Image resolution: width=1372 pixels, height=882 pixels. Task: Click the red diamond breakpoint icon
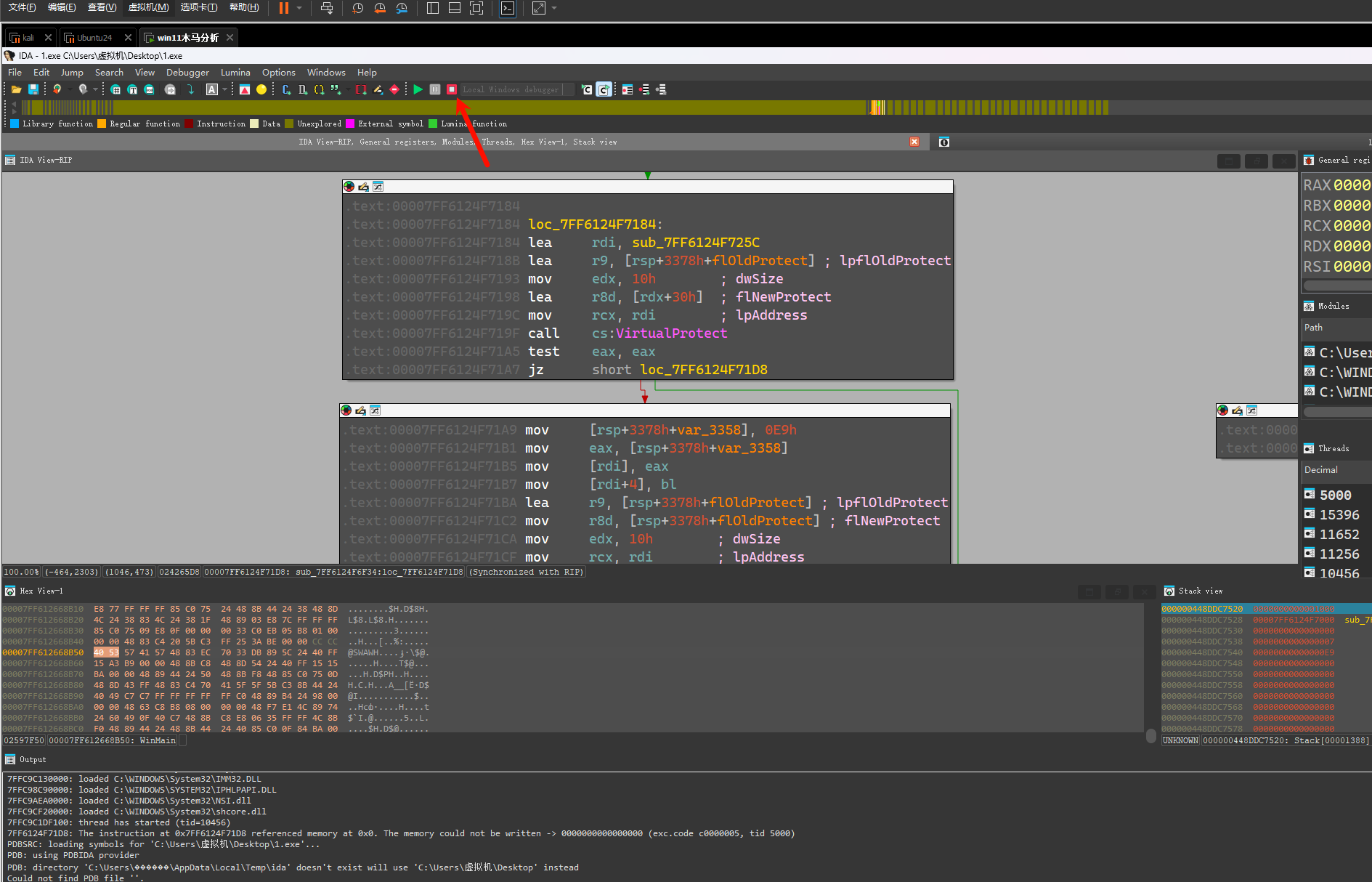click(394, 89)
